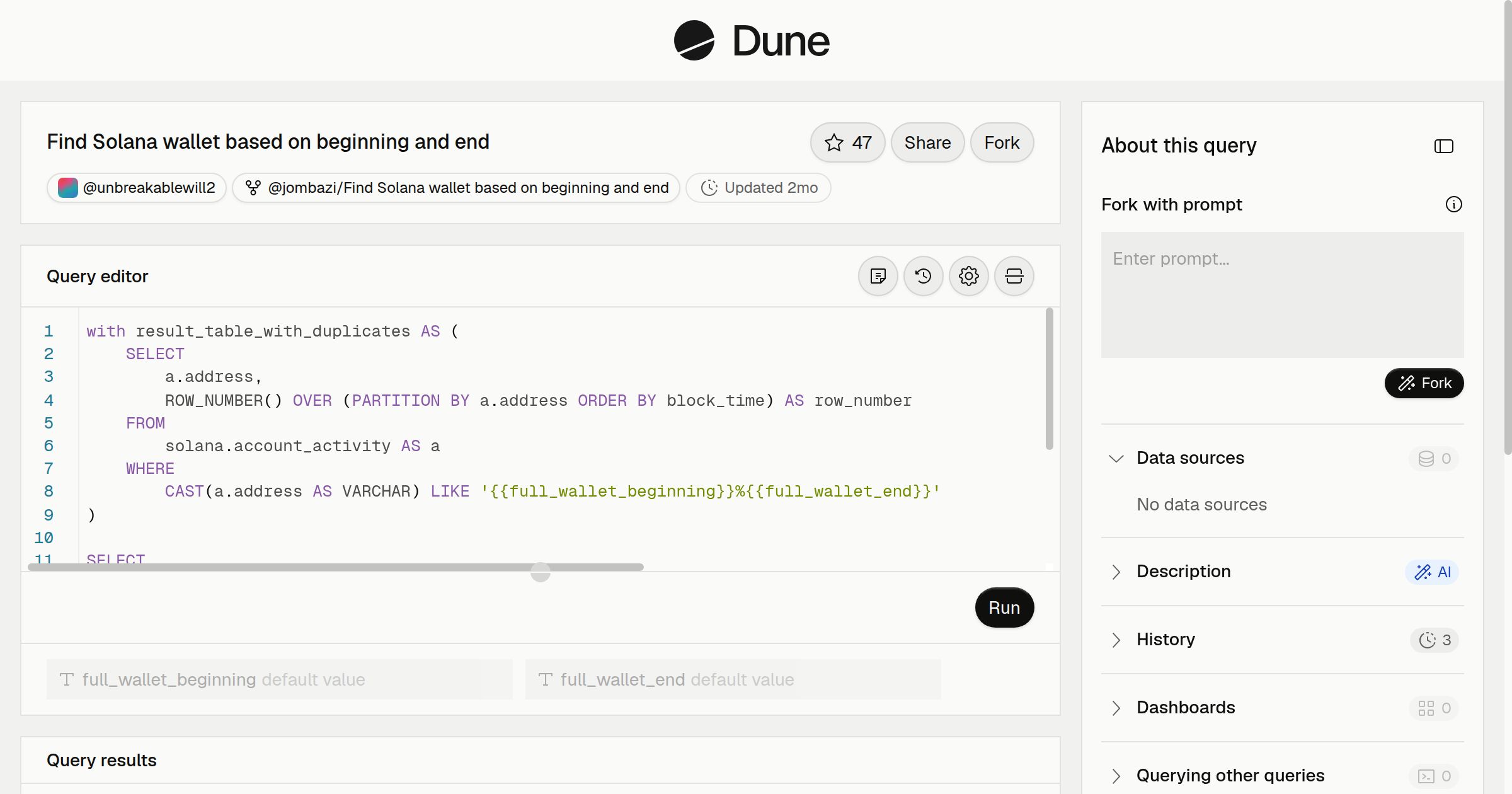The height and width of the screenshot is (794, 1512).
Task: Click the editor resize handle knob
Action: (x=541, y=572)
